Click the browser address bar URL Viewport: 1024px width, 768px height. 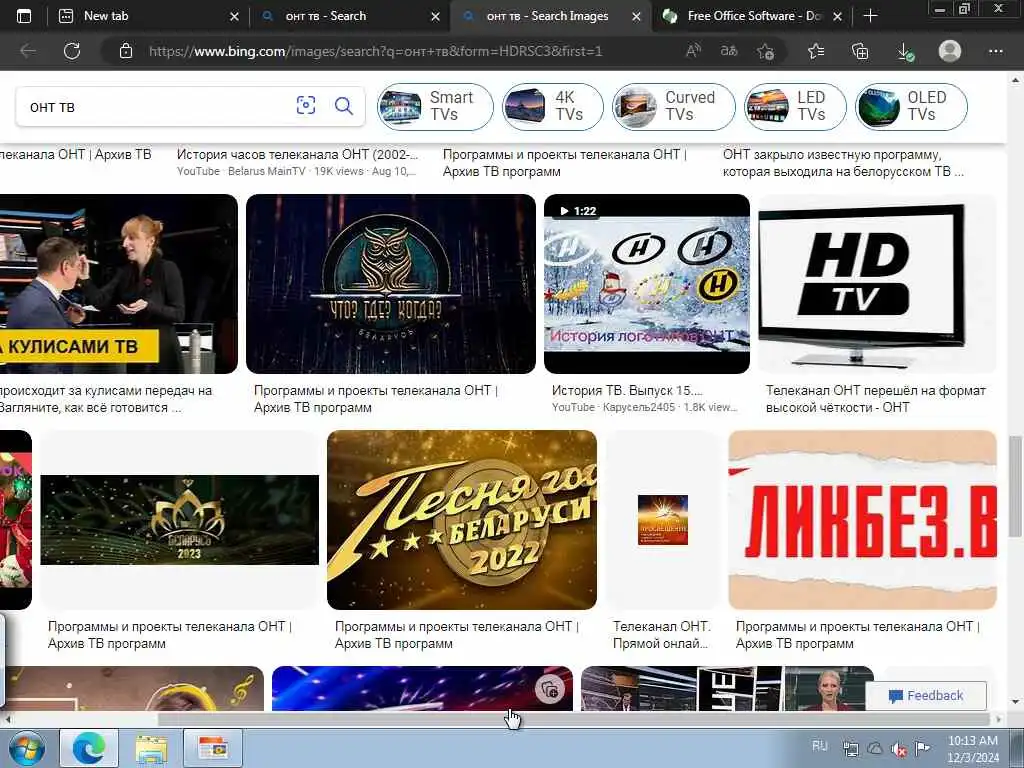pos(376,51)
